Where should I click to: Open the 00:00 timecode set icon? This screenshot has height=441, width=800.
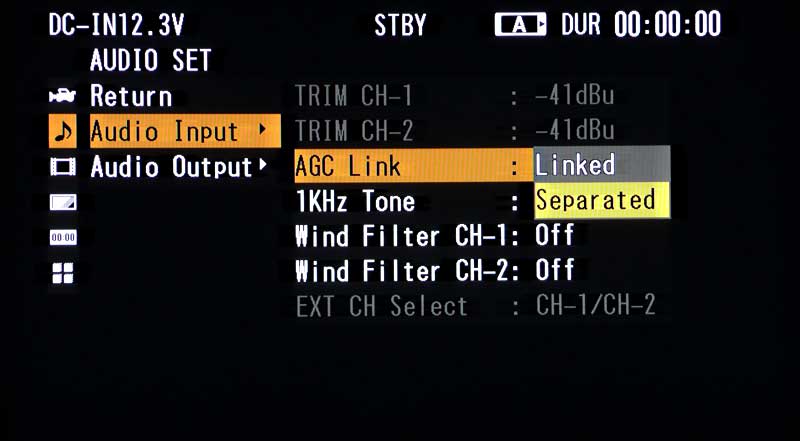(63, 237)
